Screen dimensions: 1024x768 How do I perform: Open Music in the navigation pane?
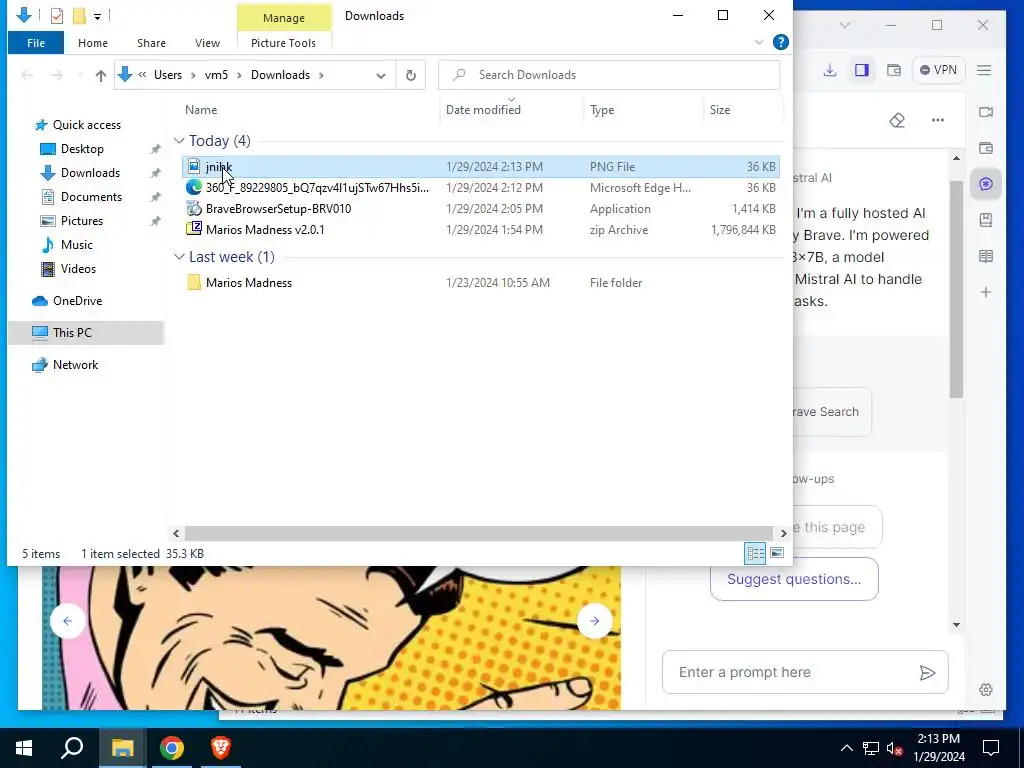[76, 245]
